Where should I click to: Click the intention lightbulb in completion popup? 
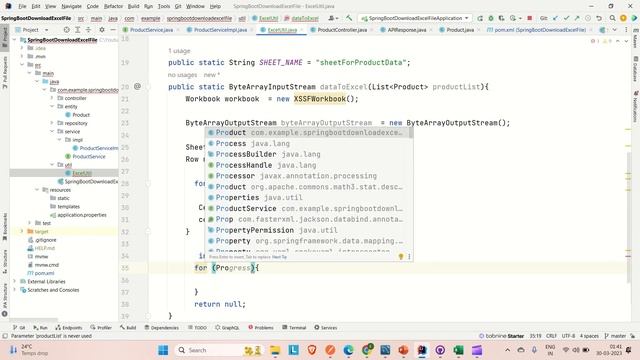click(401, 257)
